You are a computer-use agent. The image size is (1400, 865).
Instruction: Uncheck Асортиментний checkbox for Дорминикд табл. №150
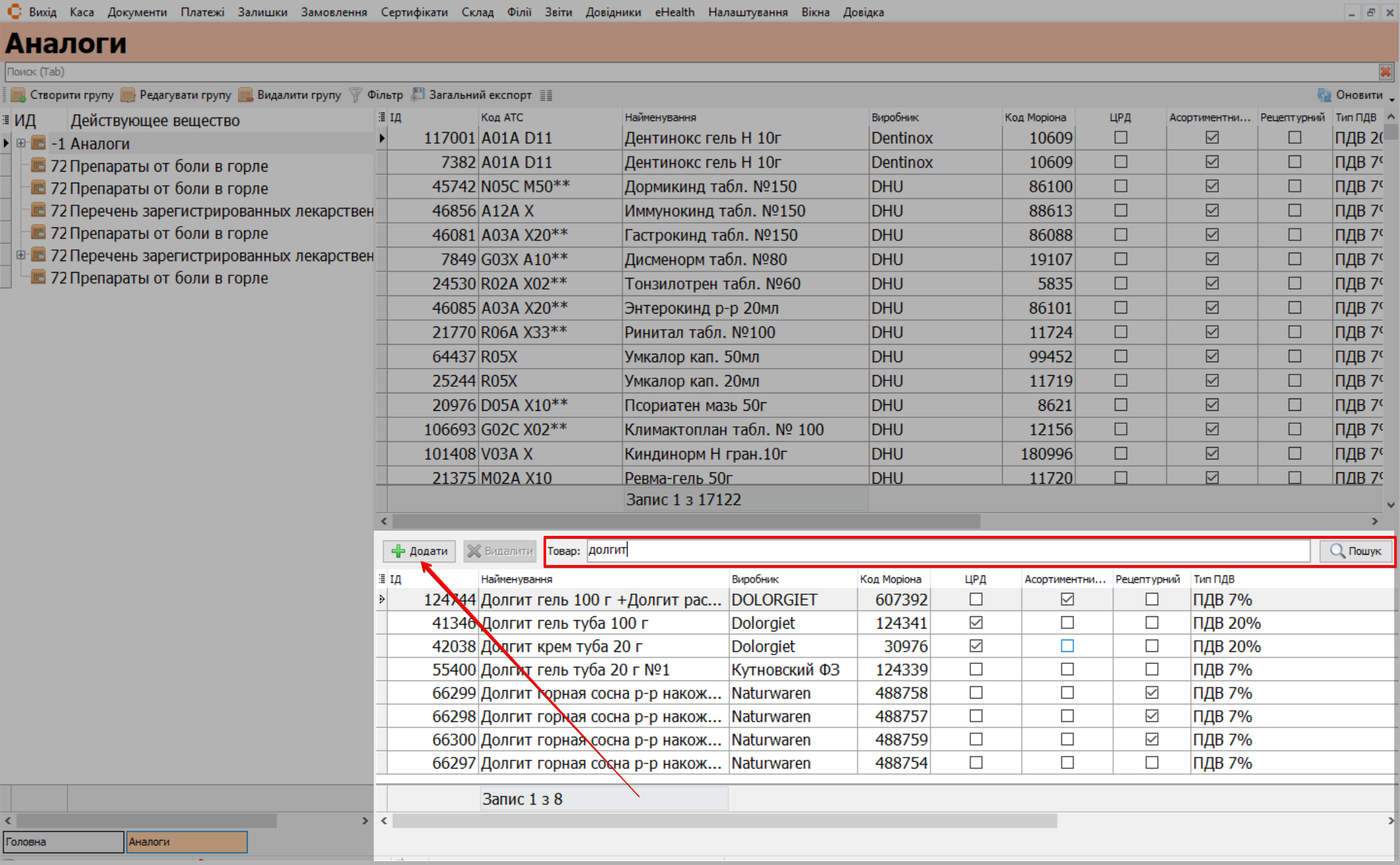tap(1212, 187)
